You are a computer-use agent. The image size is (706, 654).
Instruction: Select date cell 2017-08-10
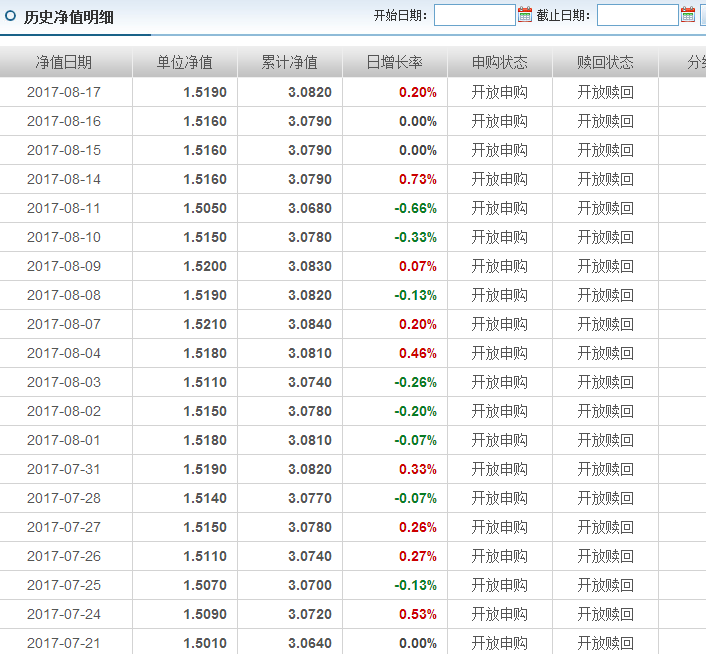coord(64,237)
